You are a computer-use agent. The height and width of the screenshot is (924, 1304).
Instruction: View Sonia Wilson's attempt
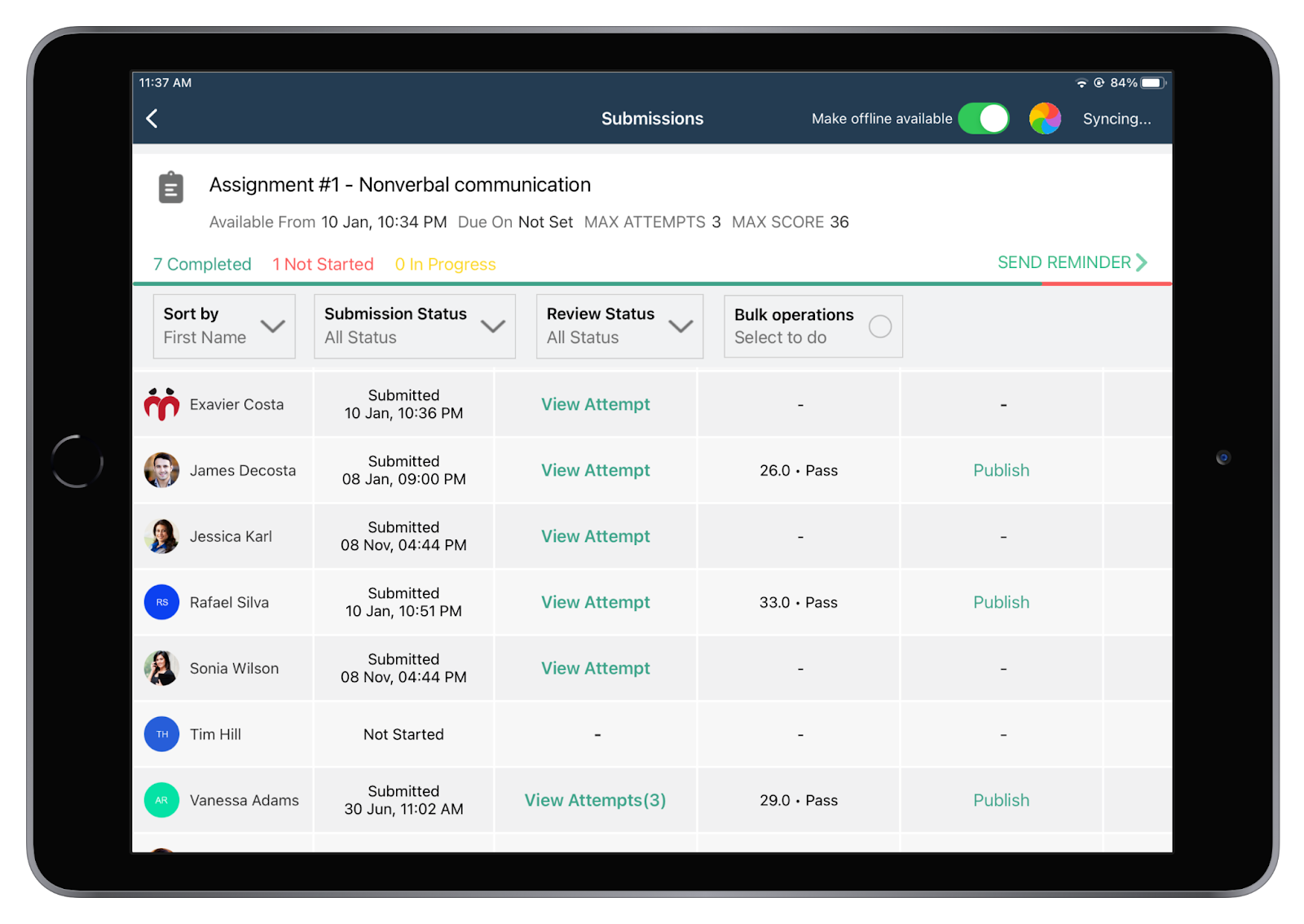click(596, 668)
